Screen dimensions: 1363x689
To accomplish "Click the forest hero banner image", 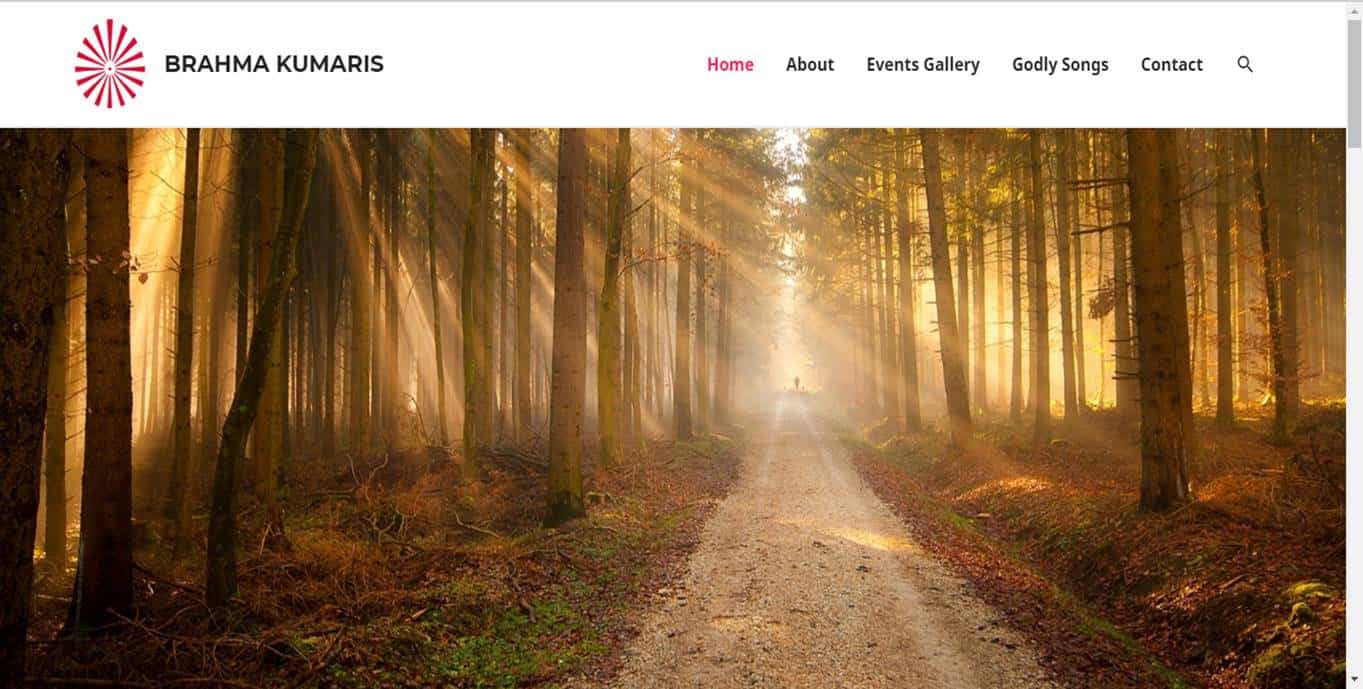I will tap(673, 408).
